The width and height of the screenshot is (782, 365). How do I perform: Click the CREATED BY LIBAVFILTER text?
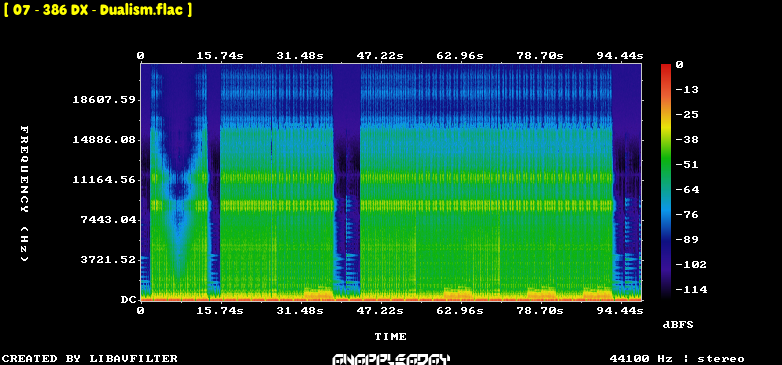point(90,359)
